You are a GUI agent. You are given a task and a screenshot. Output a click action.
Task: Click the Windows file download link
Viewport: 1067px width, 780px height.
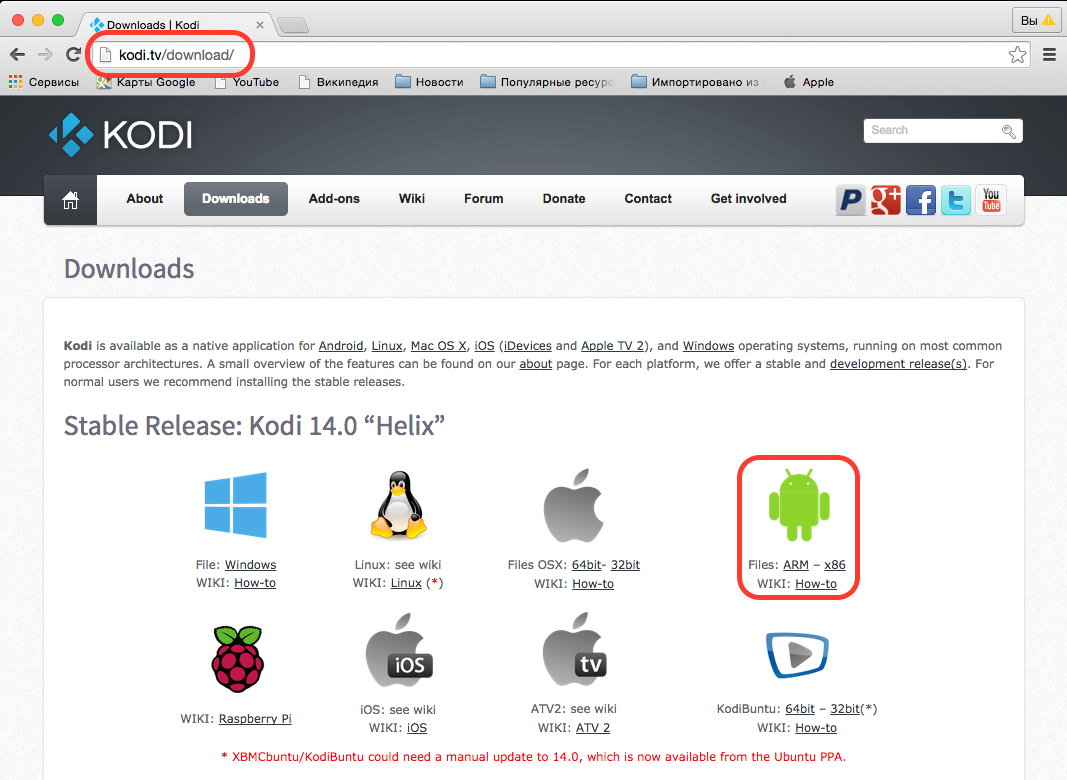click(x=250, y=565)
